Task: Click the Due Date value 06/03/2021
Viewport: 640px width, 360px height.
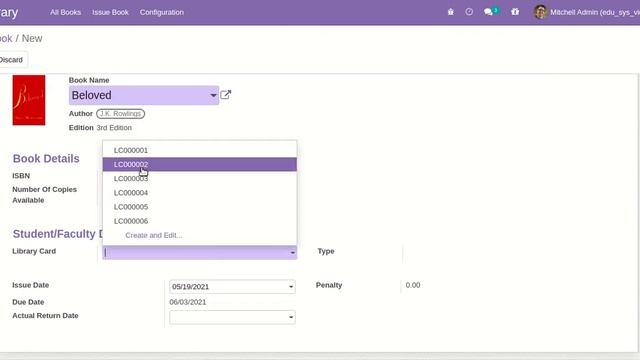Action: pyautogui.click(x=188, y=302)
